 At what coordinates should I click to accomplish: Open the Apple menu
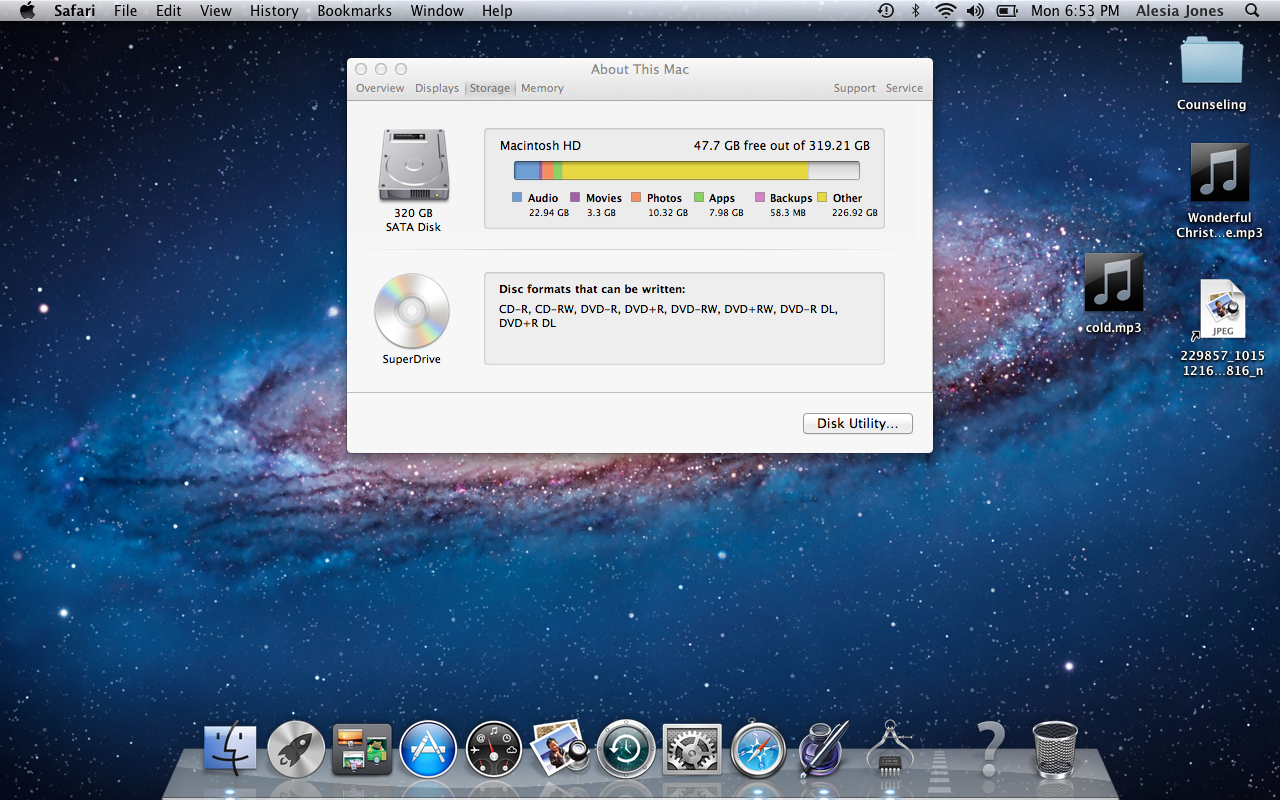pos(27,11)
